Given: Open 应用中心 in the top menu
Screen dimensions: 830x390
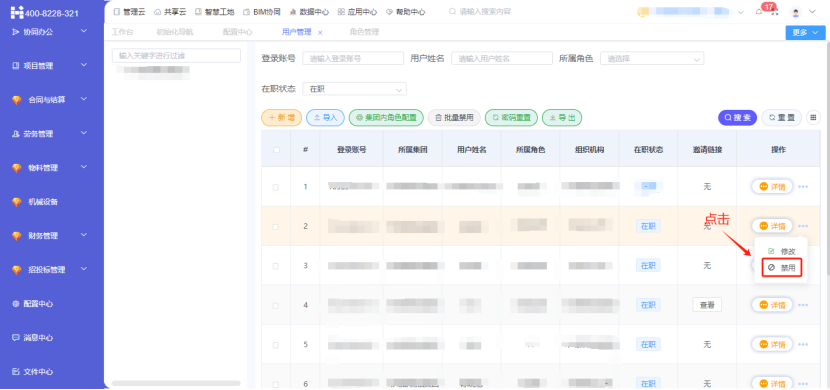Looking at the screenshot, I should [x=357, y=12].
